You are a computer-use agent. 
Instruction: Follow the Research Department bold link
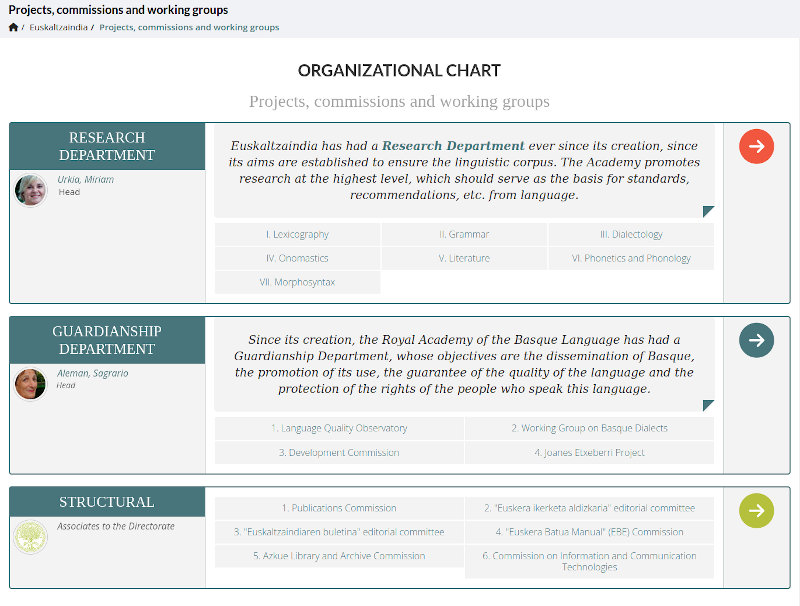453,146
